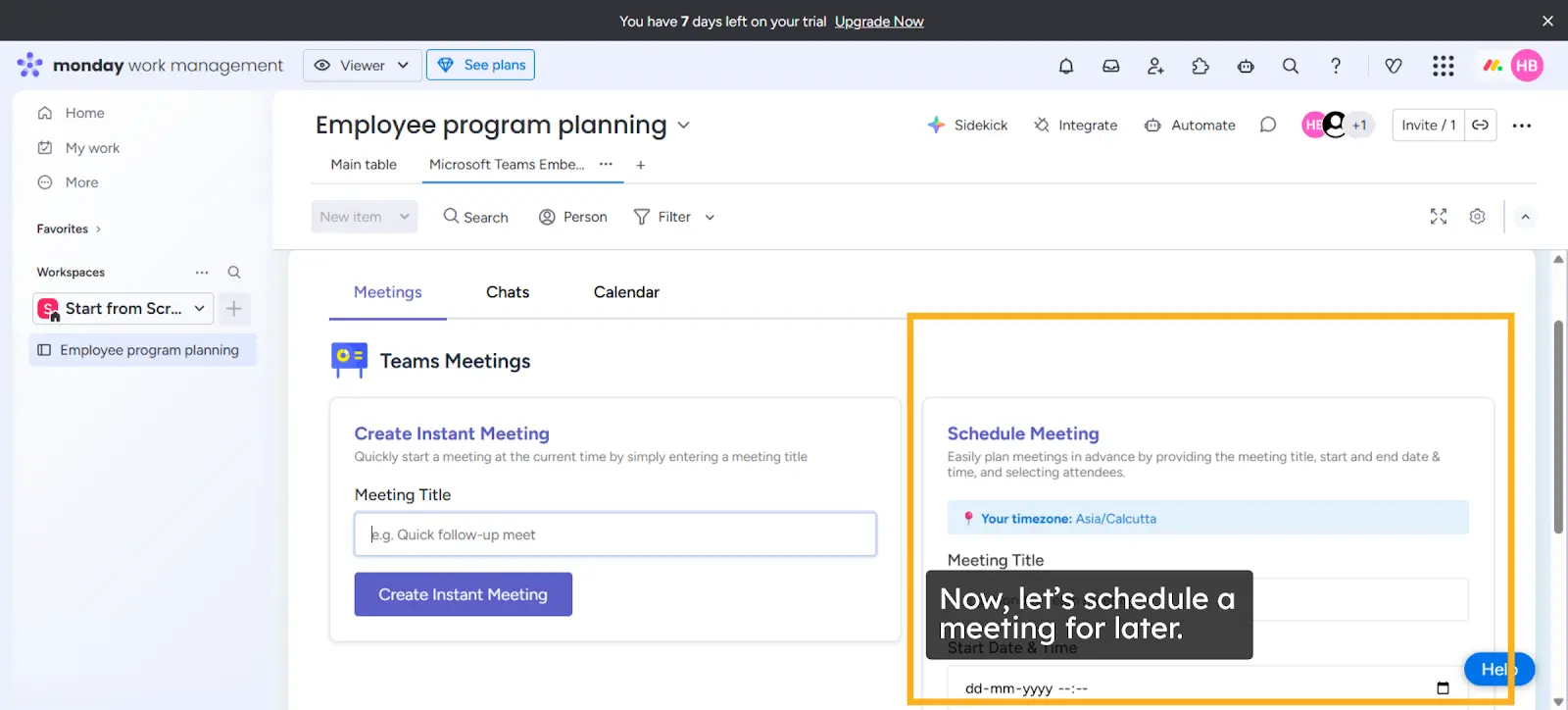
Task: Open the apps marketplace puzzle icon
Action: [1200, 66]
